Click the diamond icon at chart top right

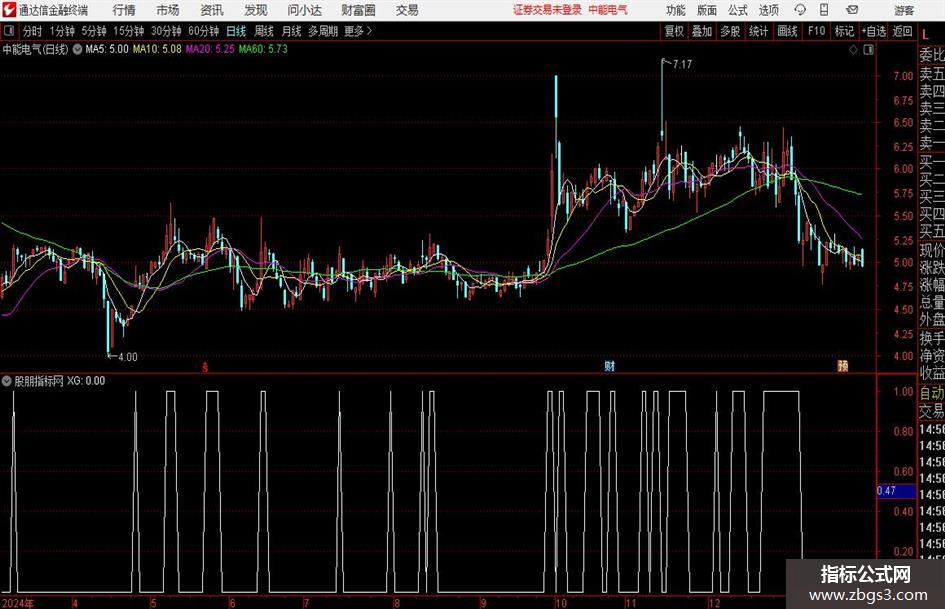[x=853, y=50]
